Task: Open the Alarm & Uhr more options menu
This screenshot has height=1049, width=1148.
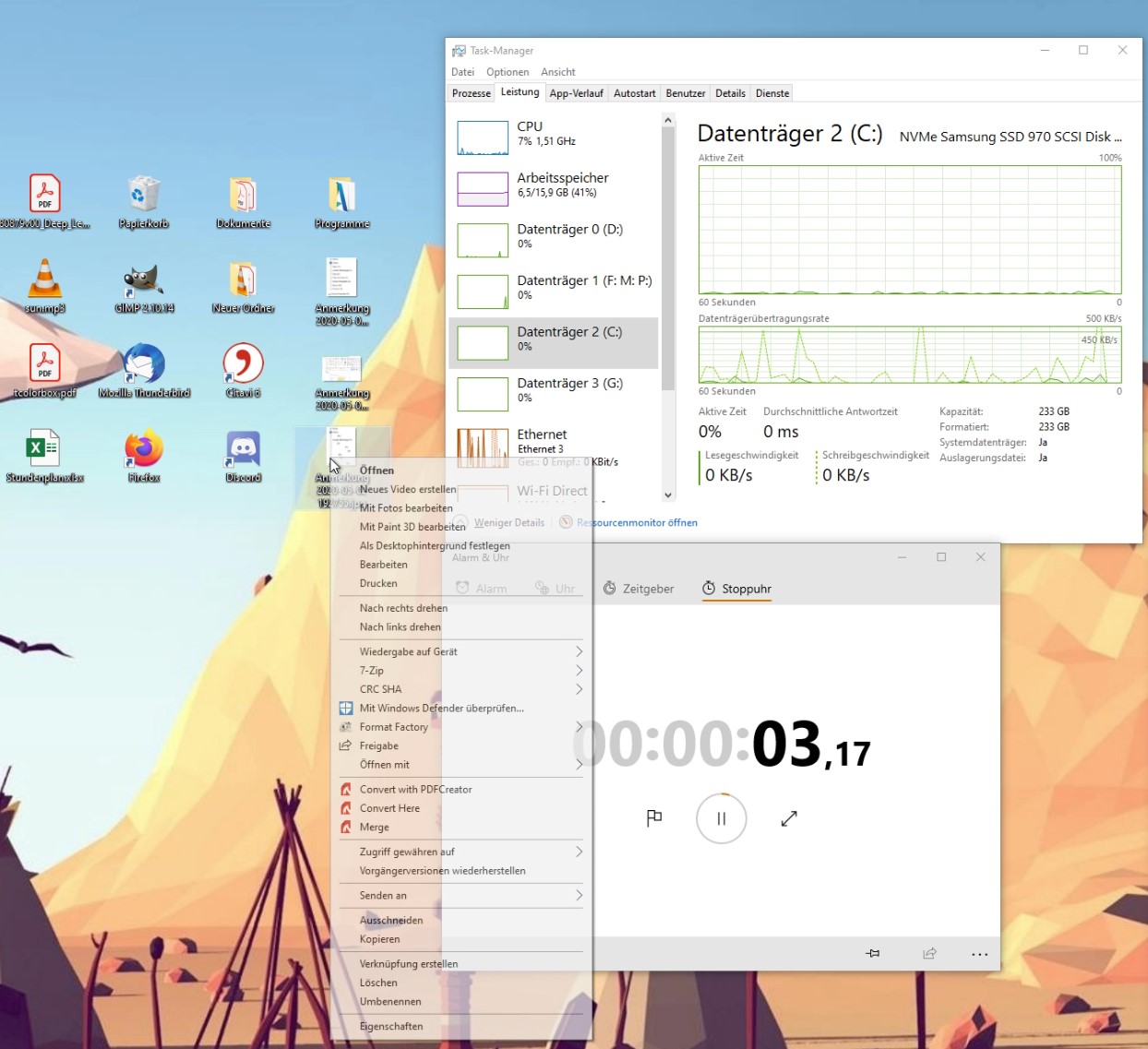Action: [x=980, y=954]
